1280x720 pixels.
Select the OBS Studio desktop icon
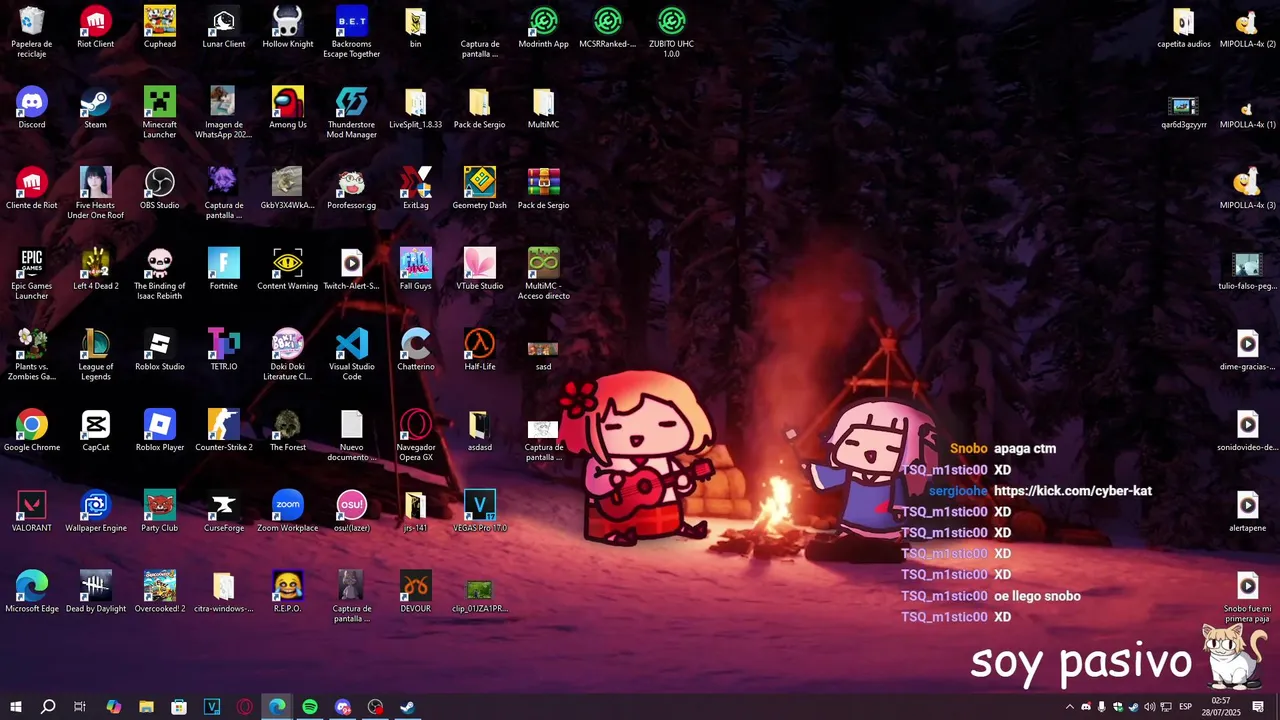(x=160, y=189)
